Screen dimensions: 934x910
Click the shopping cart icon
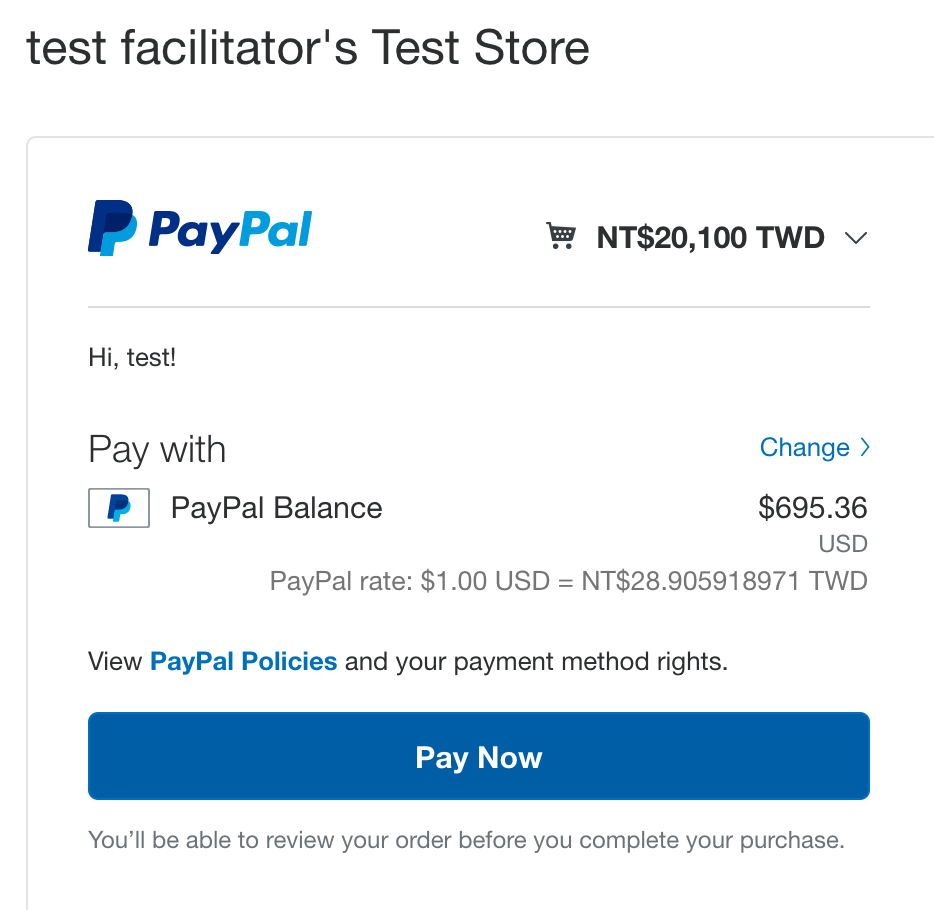tap(561, 236)
